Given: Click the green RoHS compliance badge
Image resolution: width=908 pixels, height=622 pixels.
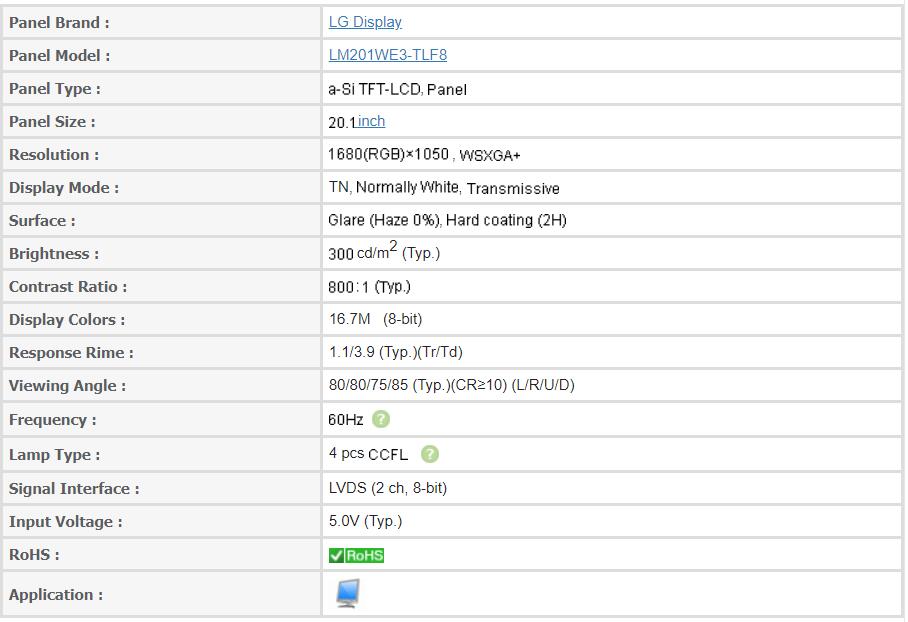Looking at the screenshot, I should (356, 555).
